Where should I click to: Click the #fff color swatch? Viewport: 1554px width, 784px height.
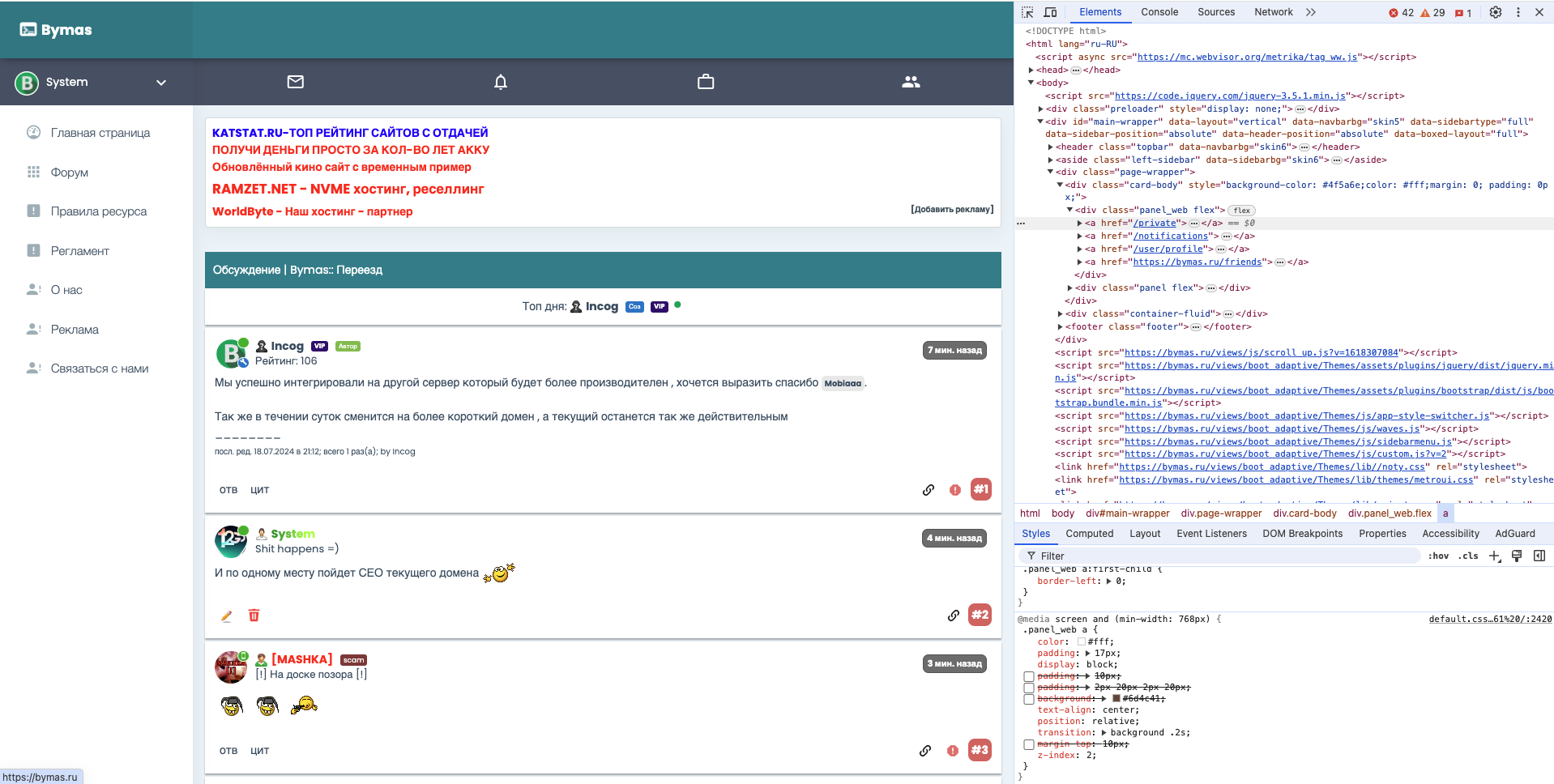click(x=1082, y=641)
